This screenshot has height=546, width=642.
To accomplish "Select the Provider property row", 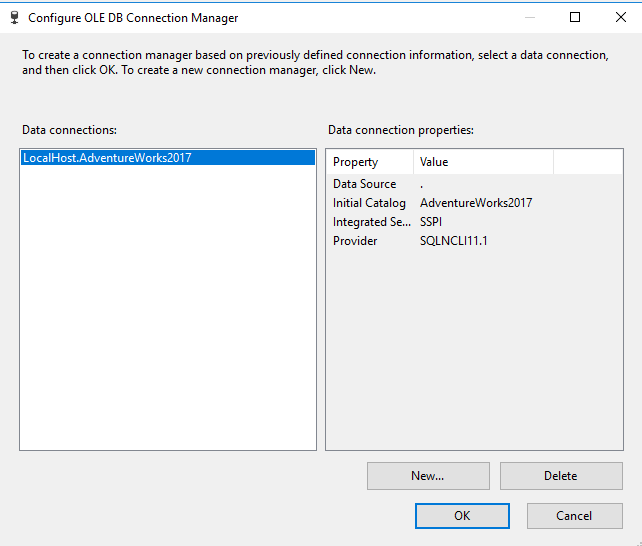I will point(355,241).
